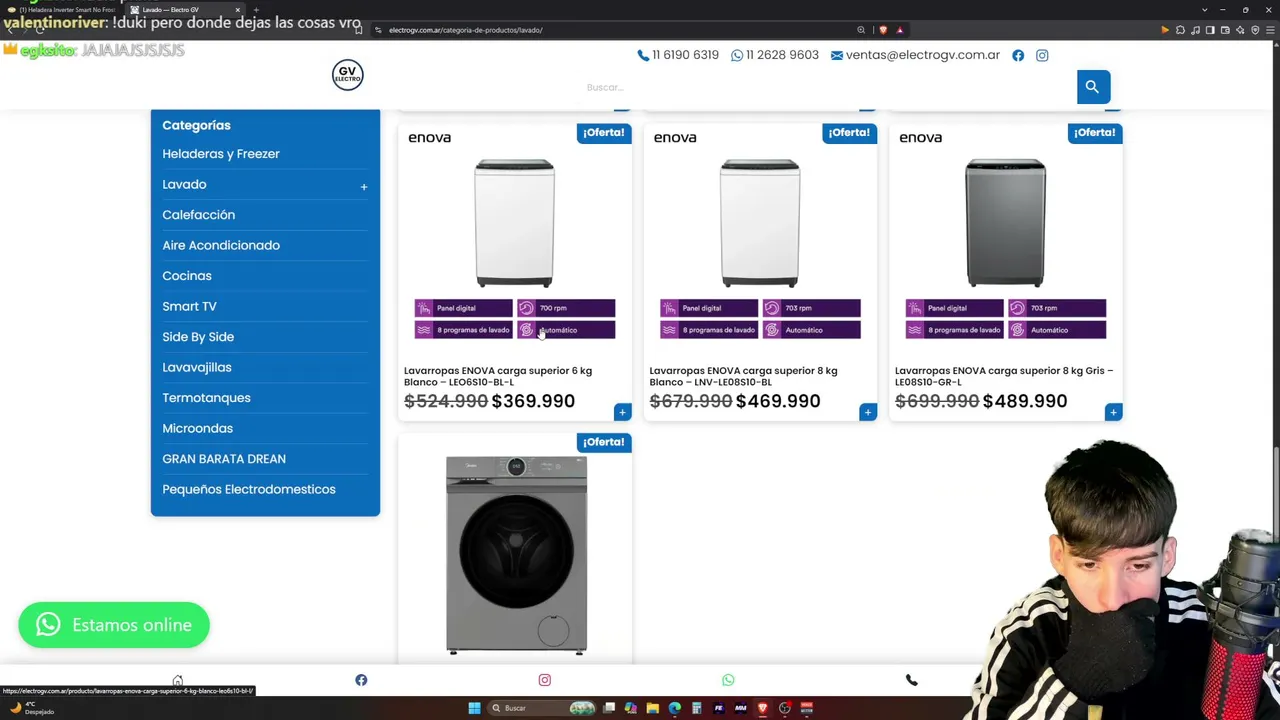This screenshot has height=720, width=1280.
Task: Click the $369.990 sale price
Action: click(533, 401)
